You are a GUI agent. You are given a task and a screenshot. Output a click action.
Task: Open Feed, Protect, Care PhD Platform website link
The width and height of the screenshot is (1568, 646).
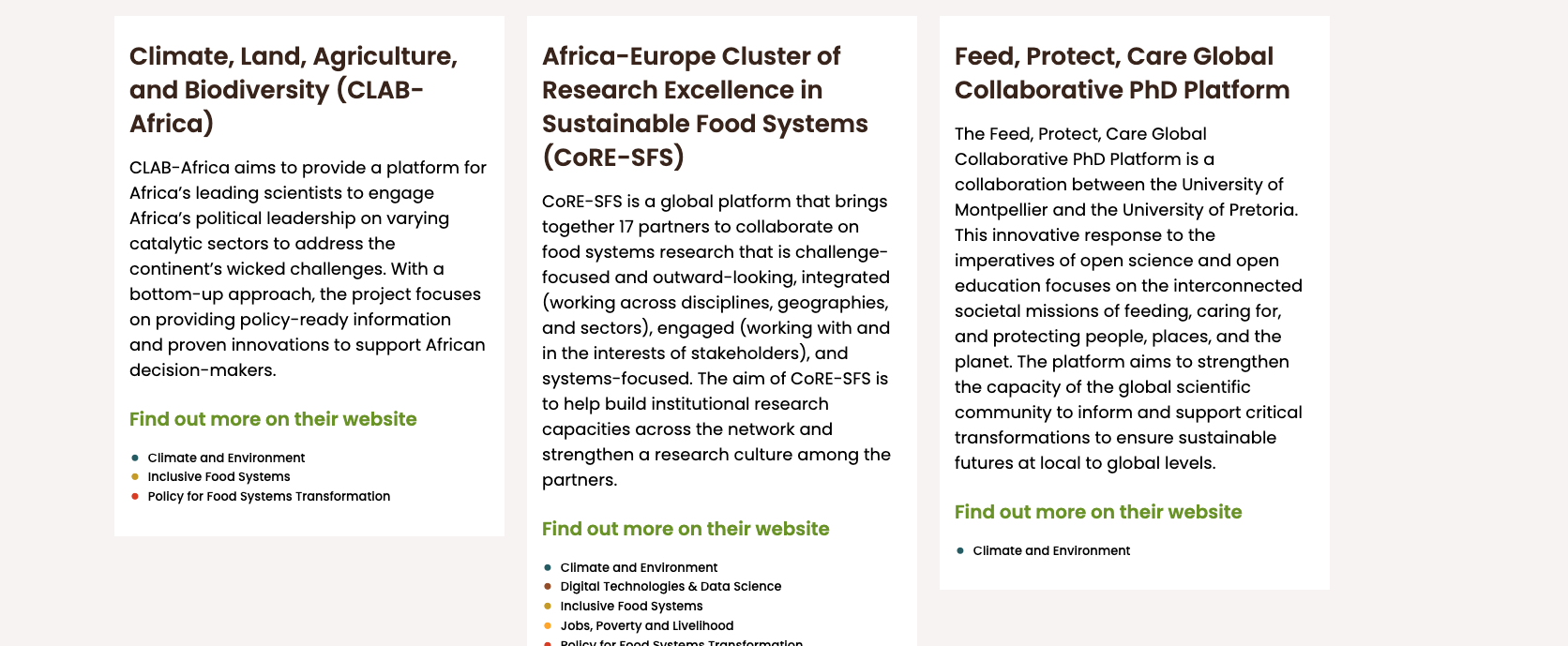(x=1098, y=512)
